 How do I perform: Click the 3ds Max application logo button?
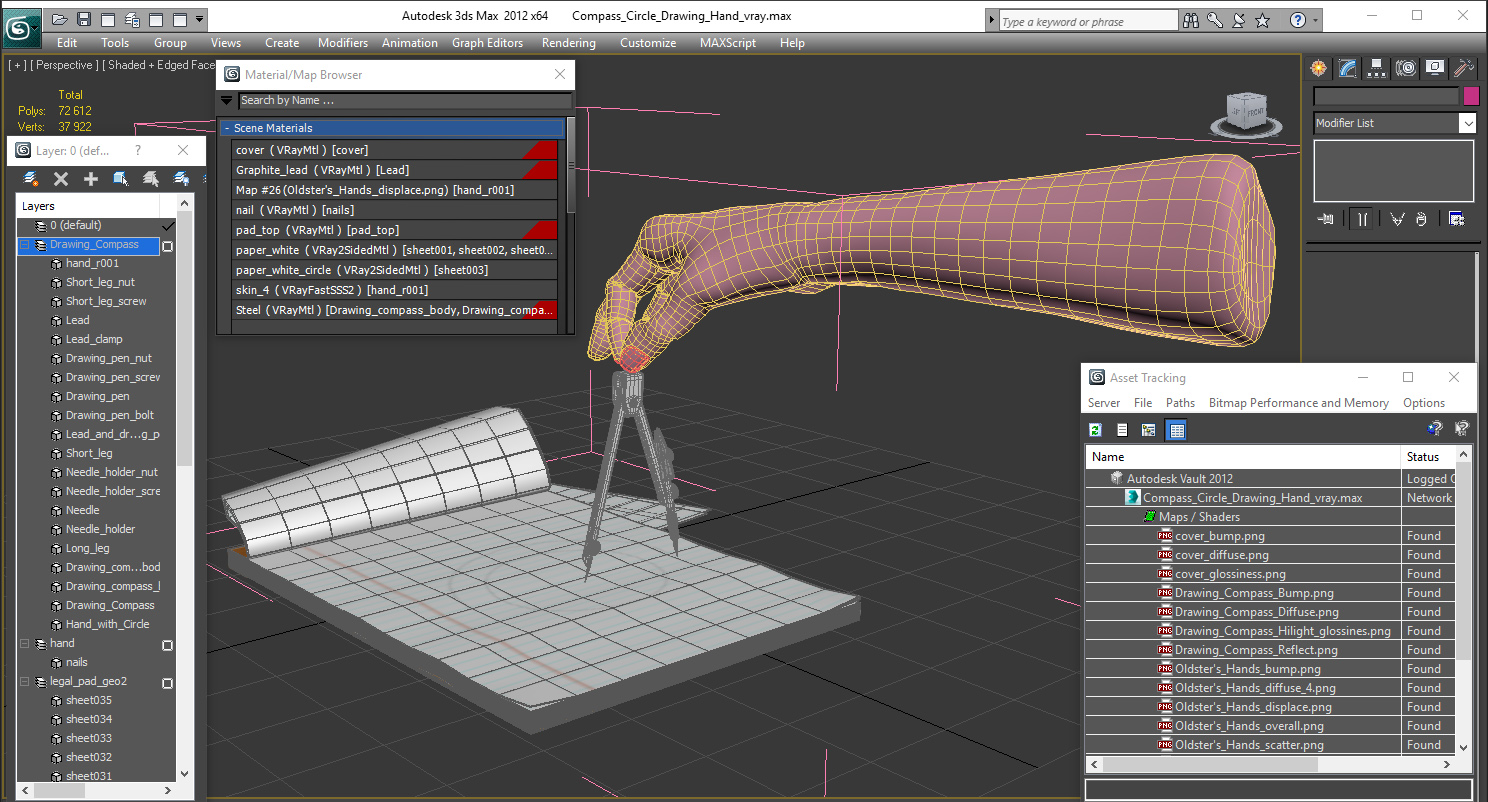point(20,26)
